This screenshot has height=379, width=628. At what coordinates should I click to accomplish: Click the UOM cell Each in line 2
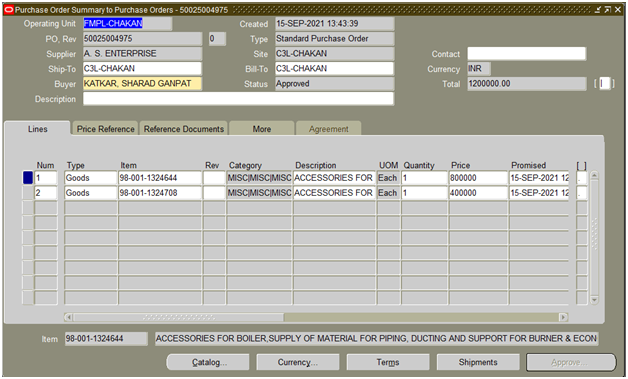coord(388,193)
